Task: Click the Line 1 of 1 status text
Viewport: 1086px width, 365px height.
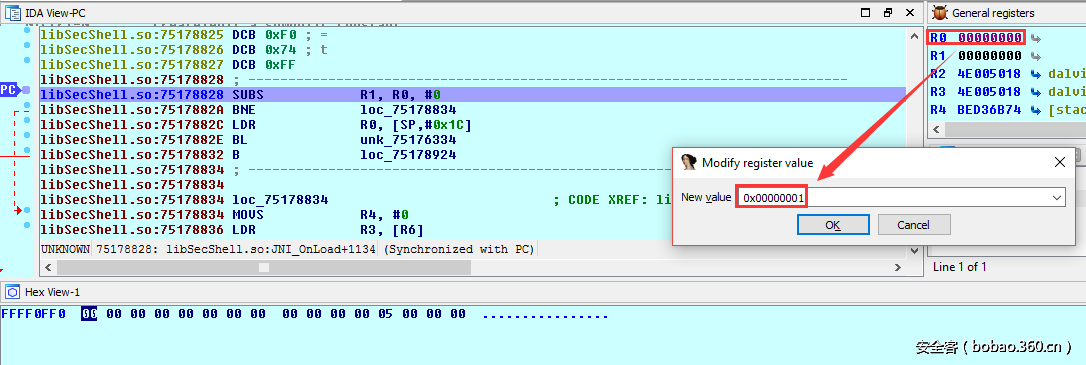Action: click(959, 267)
